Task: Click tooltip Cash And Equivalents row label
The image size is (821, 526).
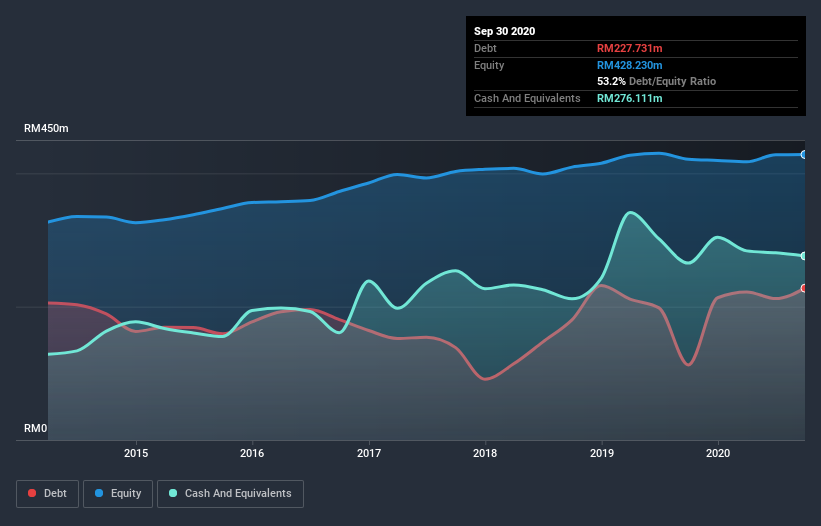Action: pyautogui.click(x=527, y=98)
